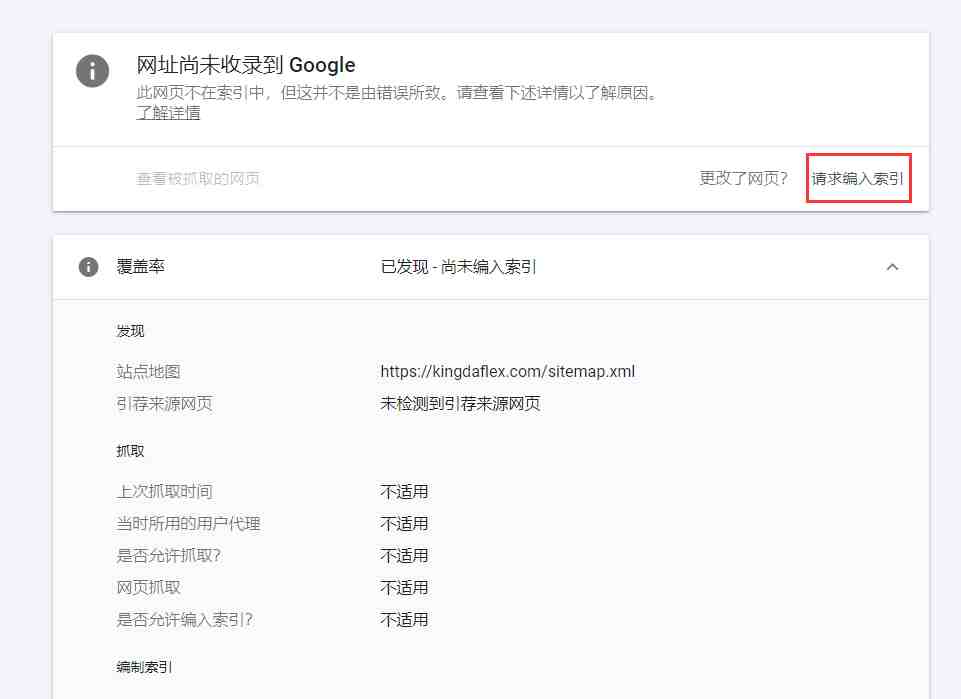Click 不适用 value for 当时所用的用户代理
The image size is (961, 699).
click(x=405, y=524)
